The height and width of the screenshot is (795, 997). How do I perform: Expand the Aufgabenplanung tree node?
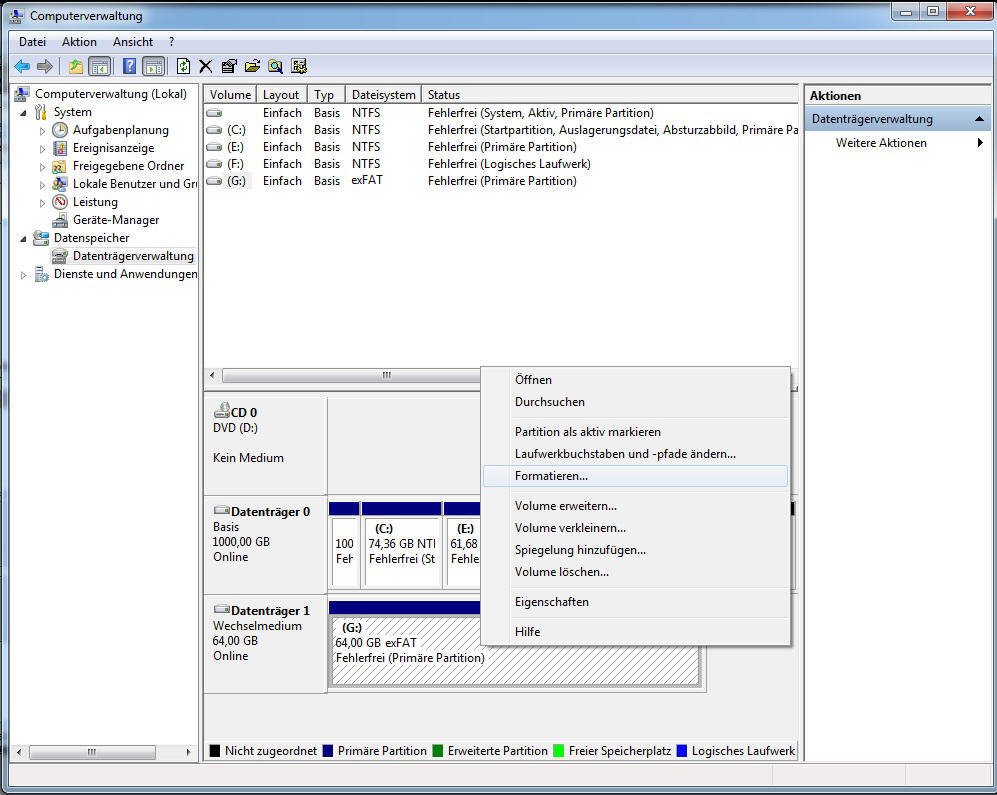point(42,131)
